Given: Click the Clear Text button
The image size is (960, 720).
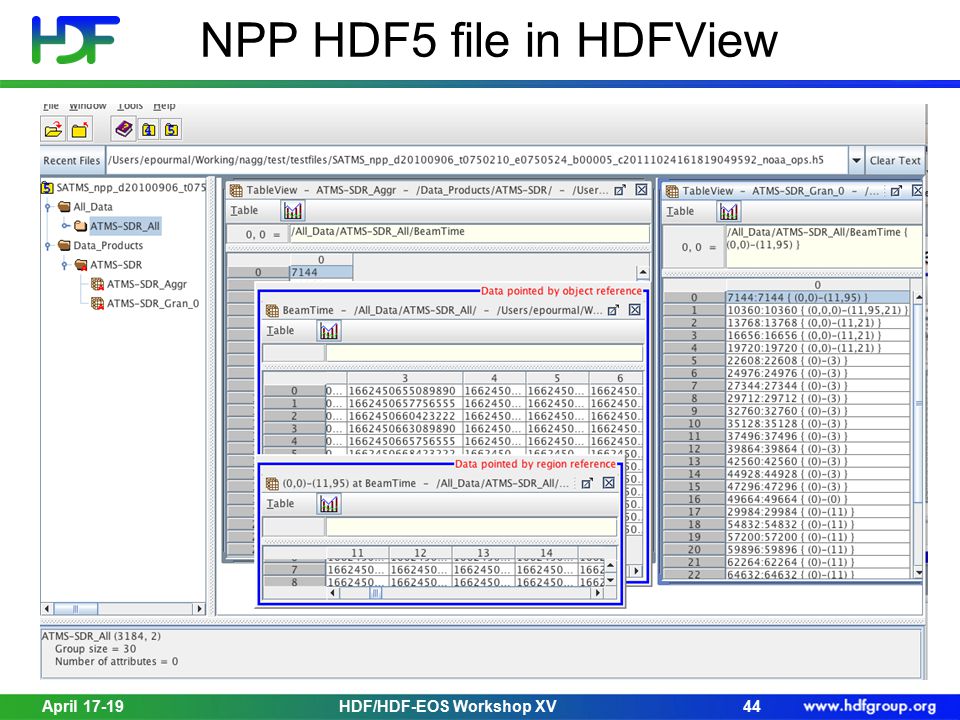Looking at the screenshot, I should pyautogui.click(x=894, y=160).
